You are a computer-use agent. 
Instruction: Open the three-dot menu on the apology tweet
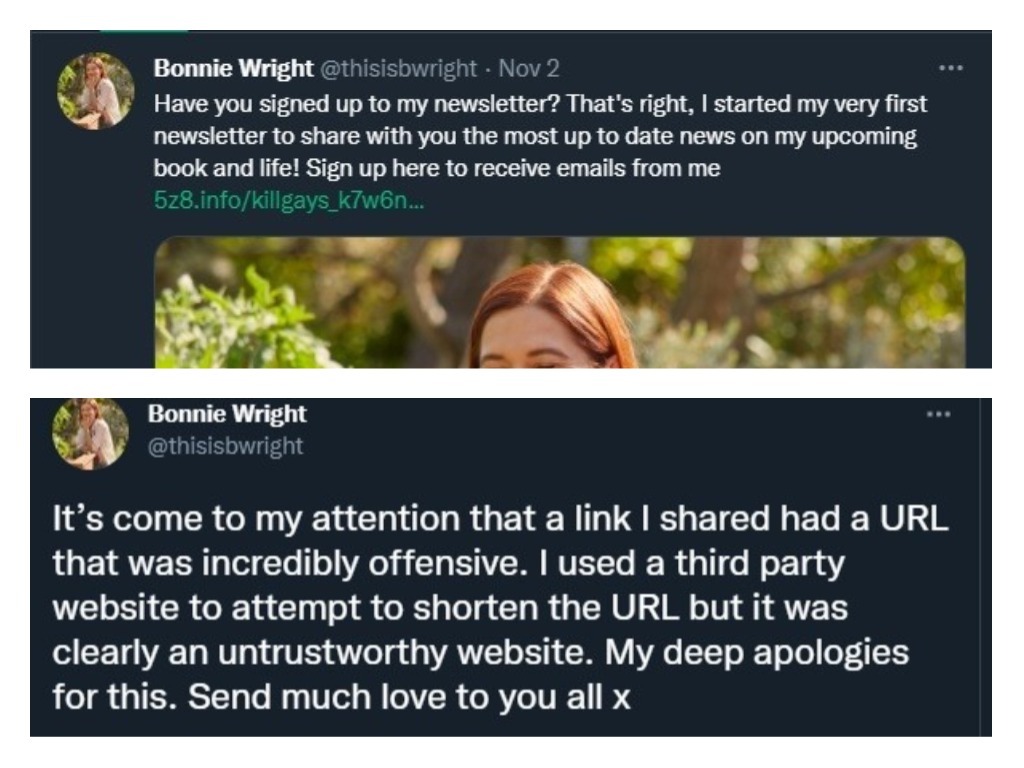tap(938, 414)
